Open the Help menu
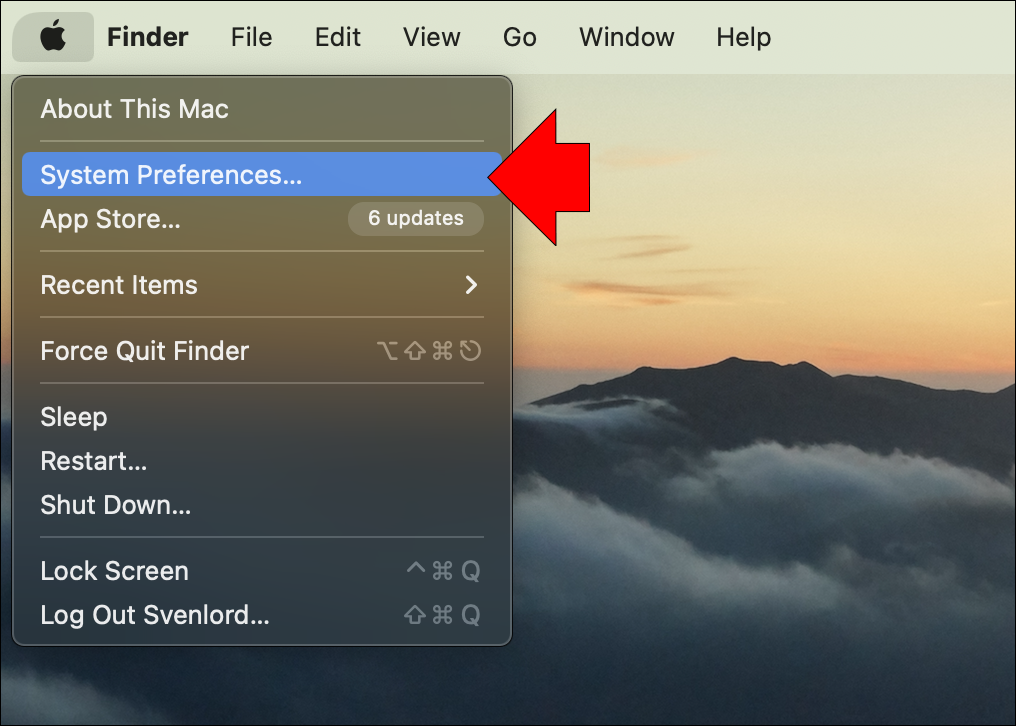This screenshot has width=1016, height=726. pos(743,37)
